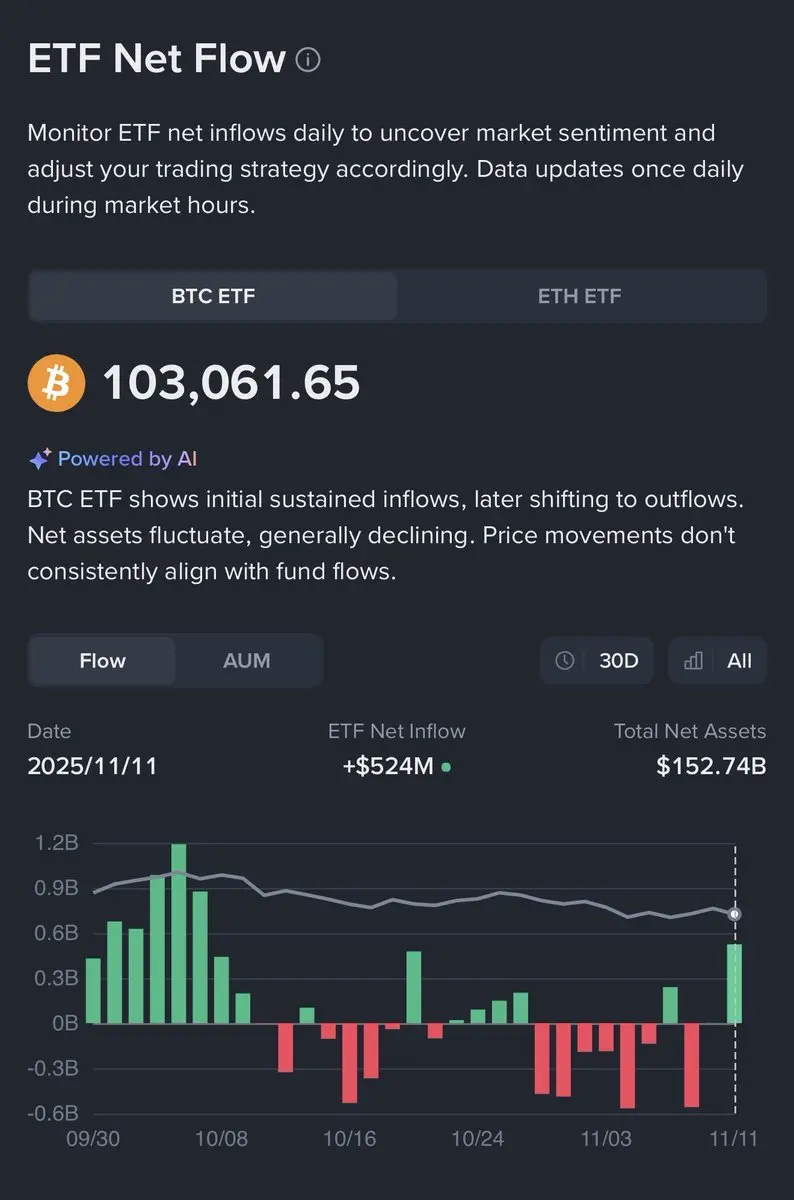Click the clock icon in the 30D selector

point(565,661)
